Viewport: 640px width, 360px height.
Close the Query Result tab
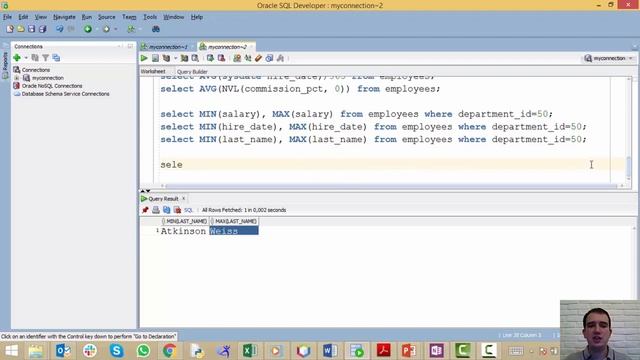[x=184, y=198]
